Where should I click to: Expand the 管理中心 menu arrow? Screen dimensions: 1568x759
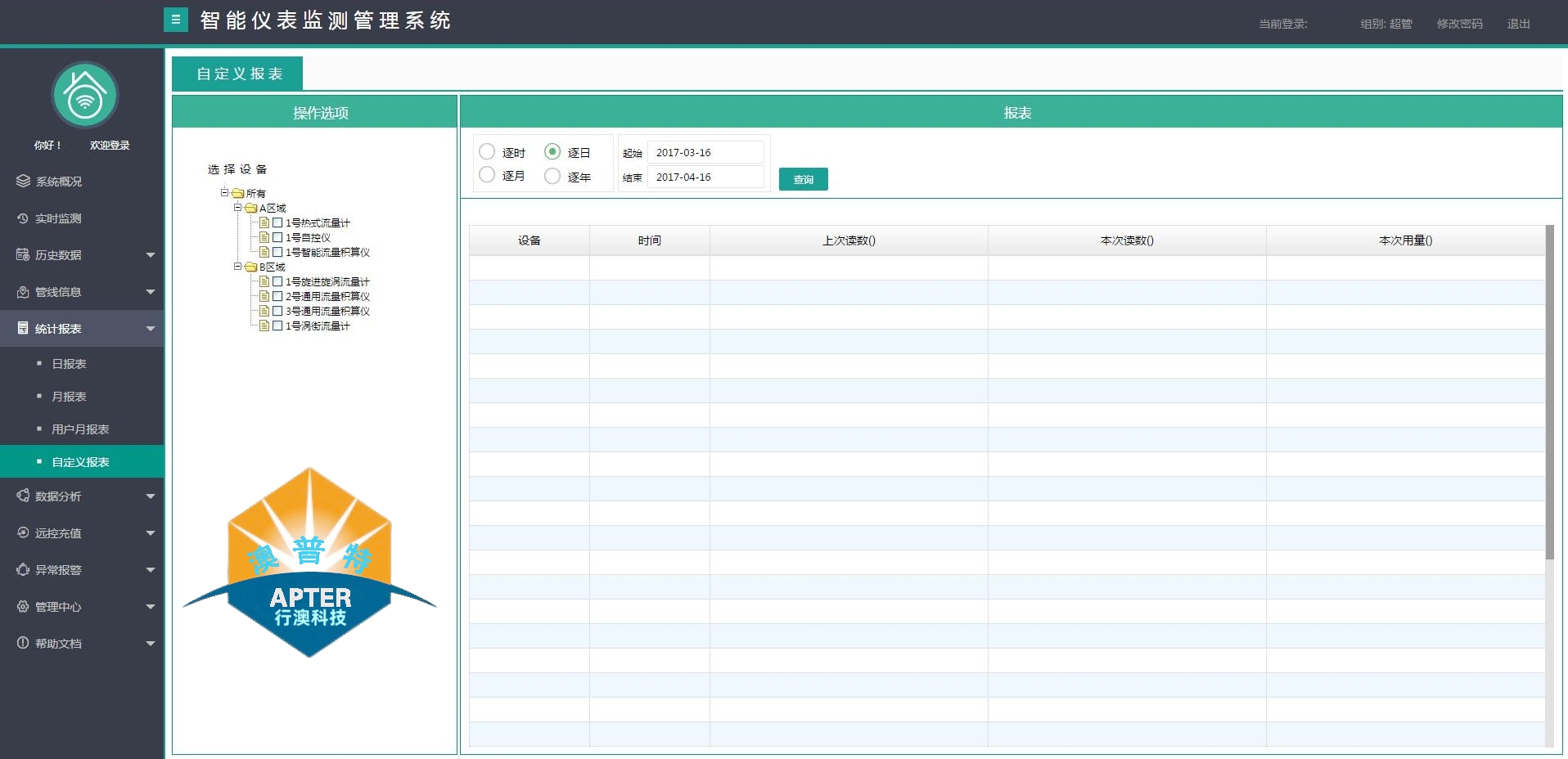click(151, 607)
